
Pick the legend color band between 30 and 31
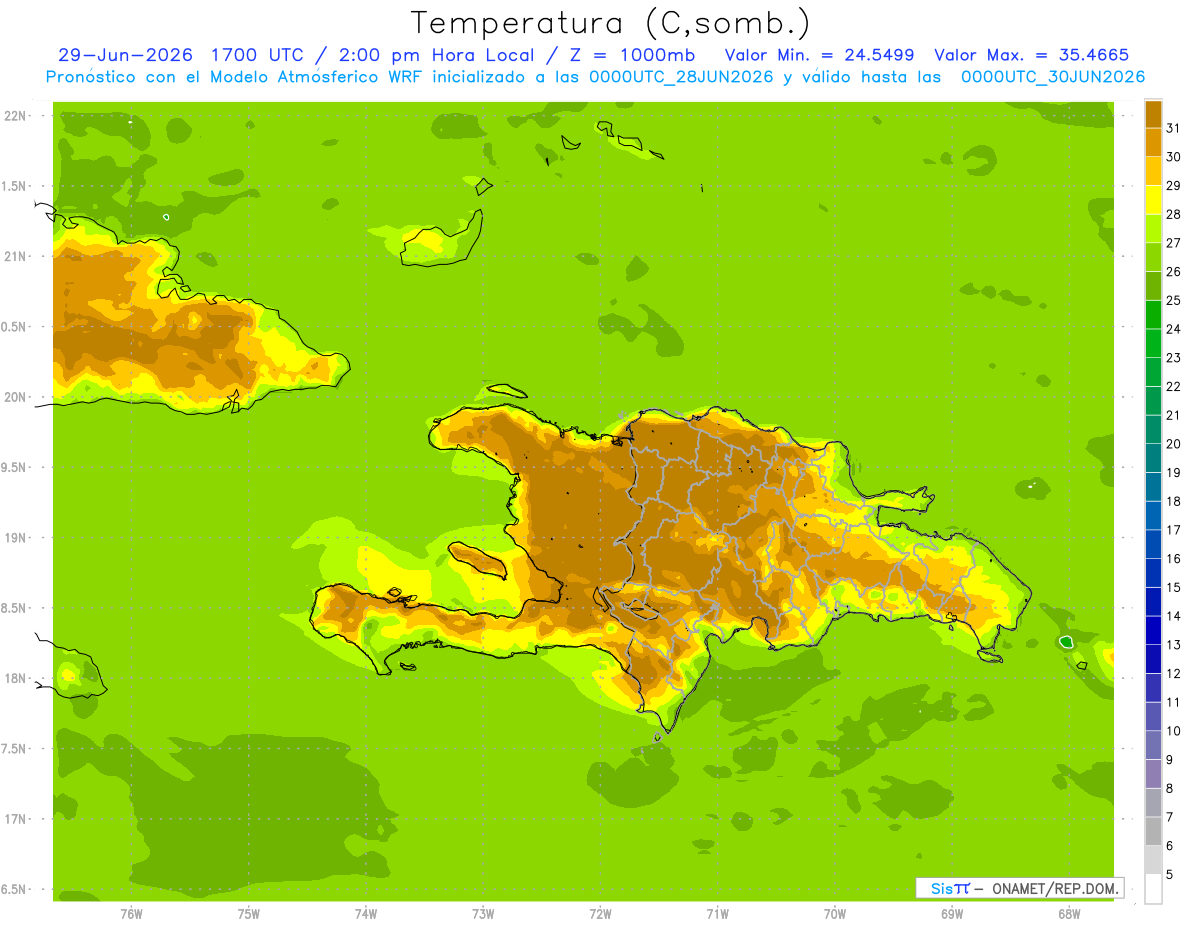(1153, 141)
